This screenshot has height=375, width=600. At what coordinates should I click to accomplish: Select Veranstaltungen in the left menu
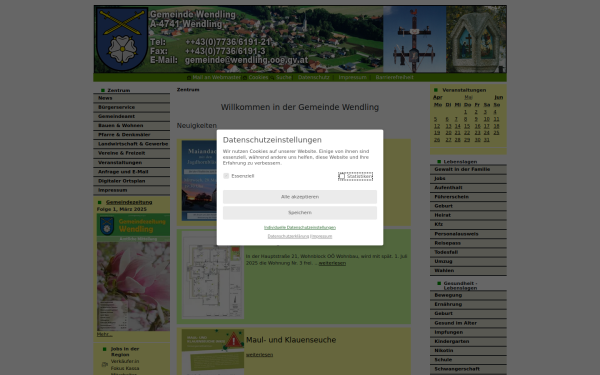coord(132,163)
